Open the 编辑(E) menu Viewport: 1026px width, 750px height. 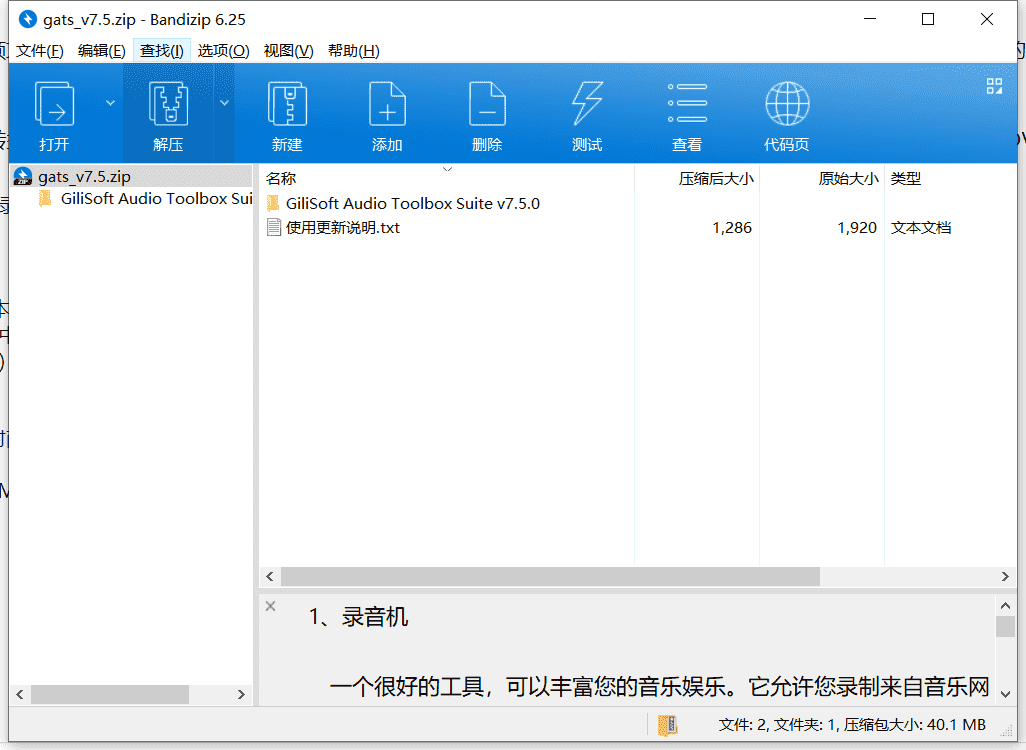pos(101,50)
